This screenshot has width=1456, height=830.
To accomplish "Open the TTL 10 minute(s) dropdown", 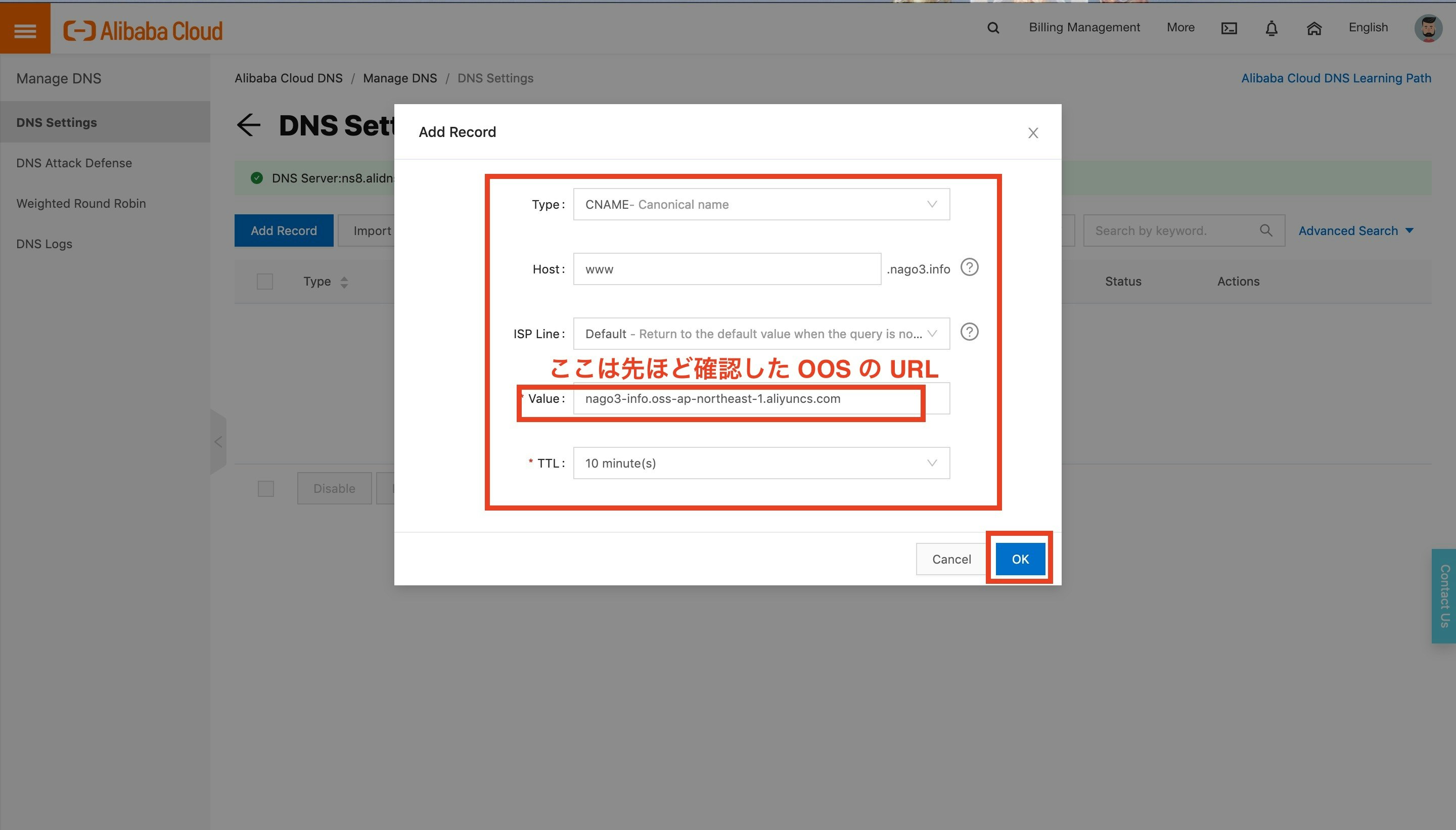I will click(x=761, y=463).
